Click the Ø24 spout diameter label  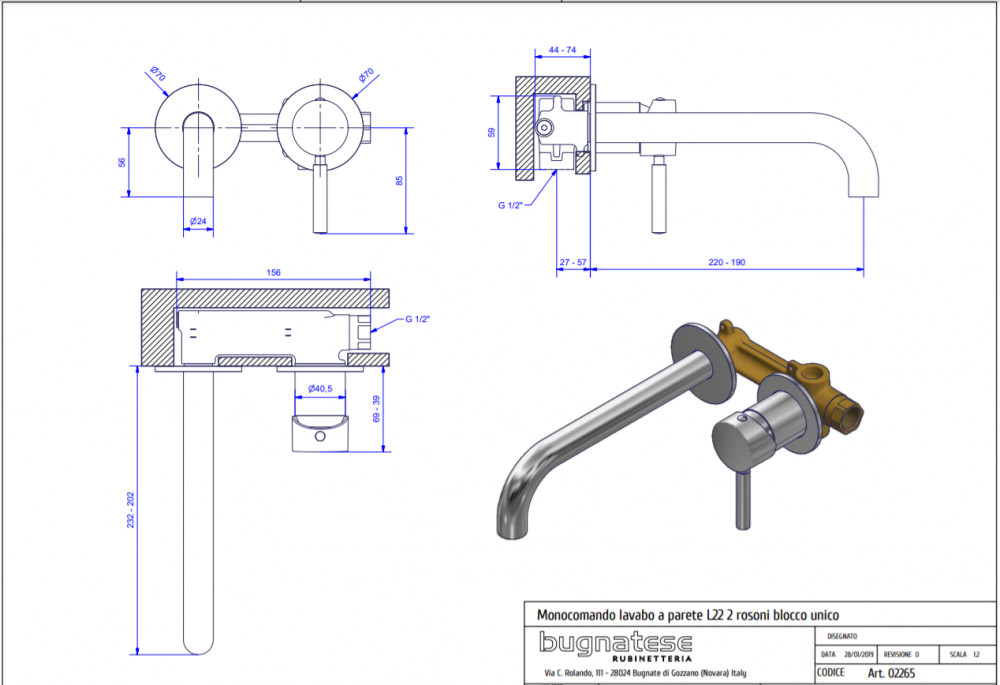coord(198,221)
